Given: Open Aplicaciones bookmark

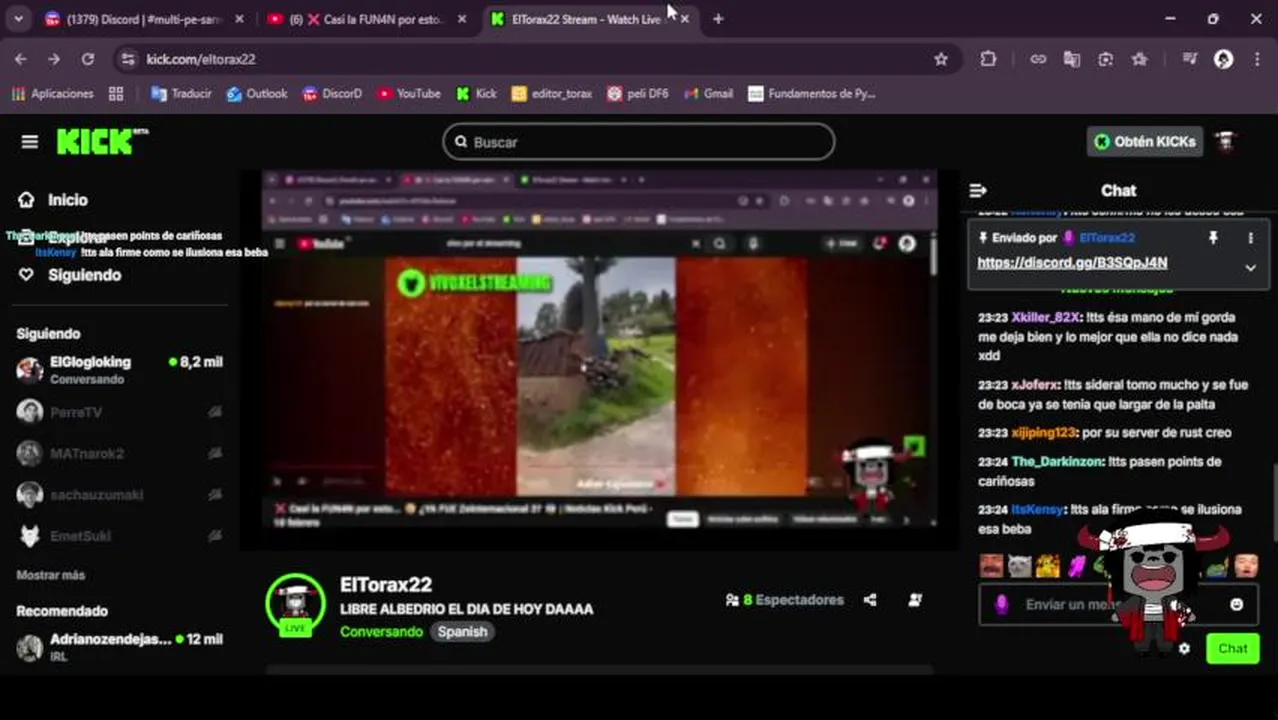Looking at the screenshot, I should (x=52, y=93).
